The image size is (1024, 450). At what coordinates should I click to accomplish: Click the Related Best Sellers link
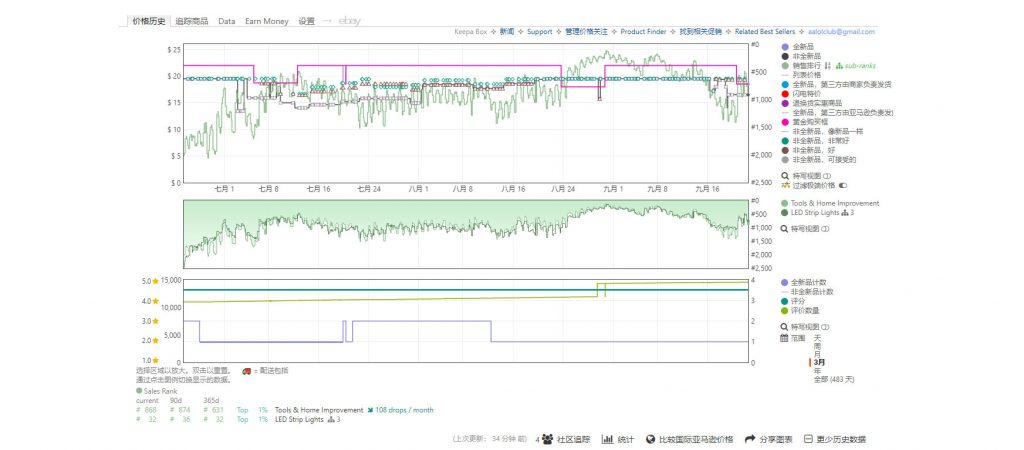[x=766, y=32]
